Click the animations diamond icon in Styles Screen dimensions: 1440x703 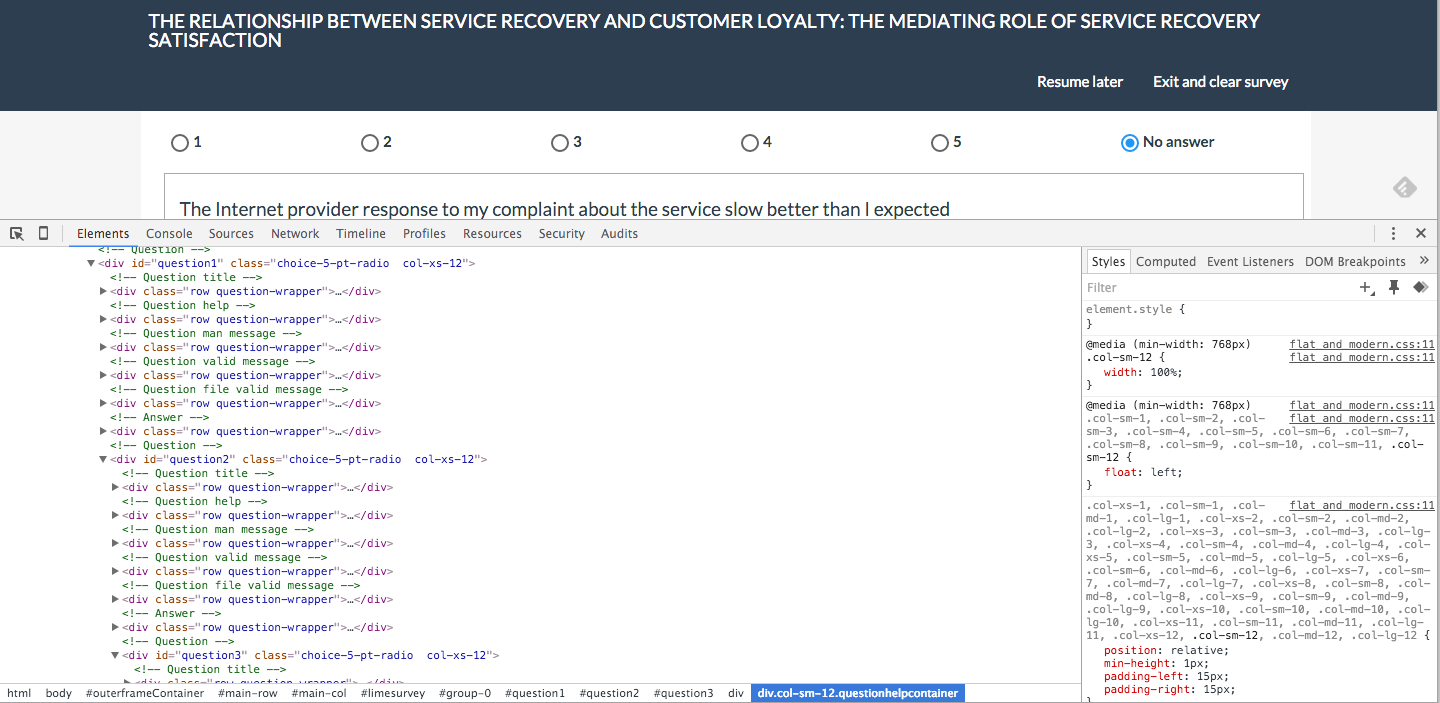[1419, 288]
